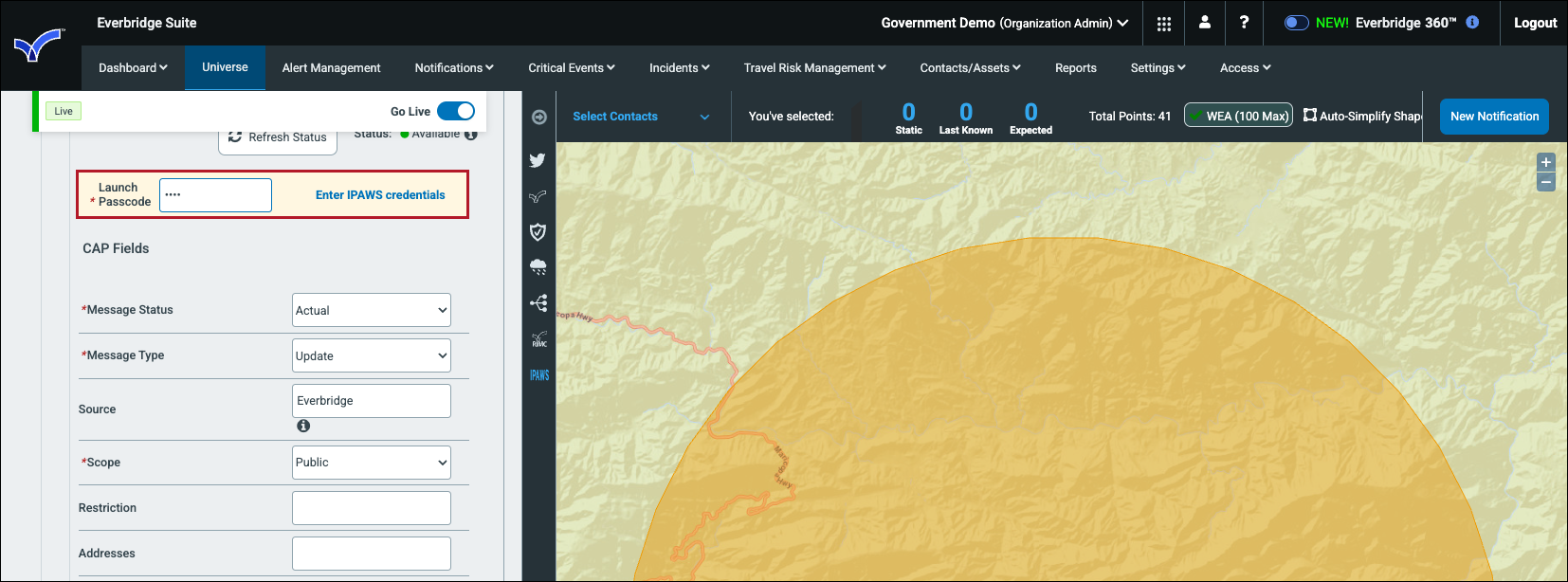Open the Message Status dropdown
Screen dimensions: 1568x582
pos(372,310)
